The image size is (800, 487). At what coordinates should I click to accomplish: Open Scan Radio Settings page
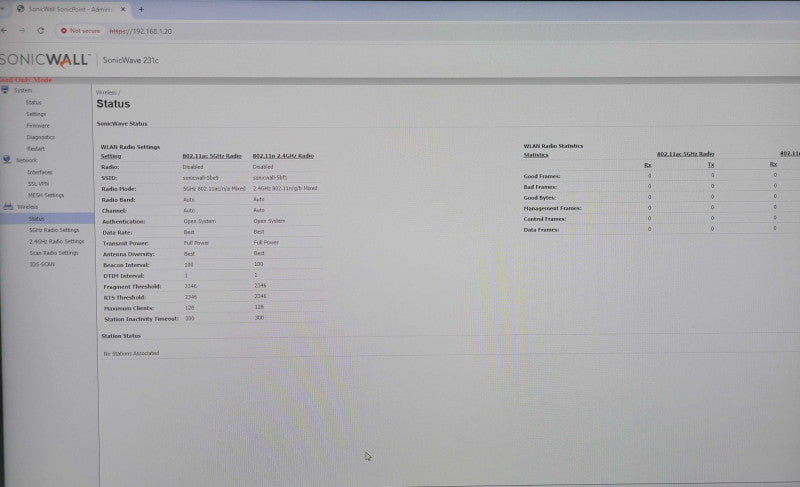pos(54,253)
